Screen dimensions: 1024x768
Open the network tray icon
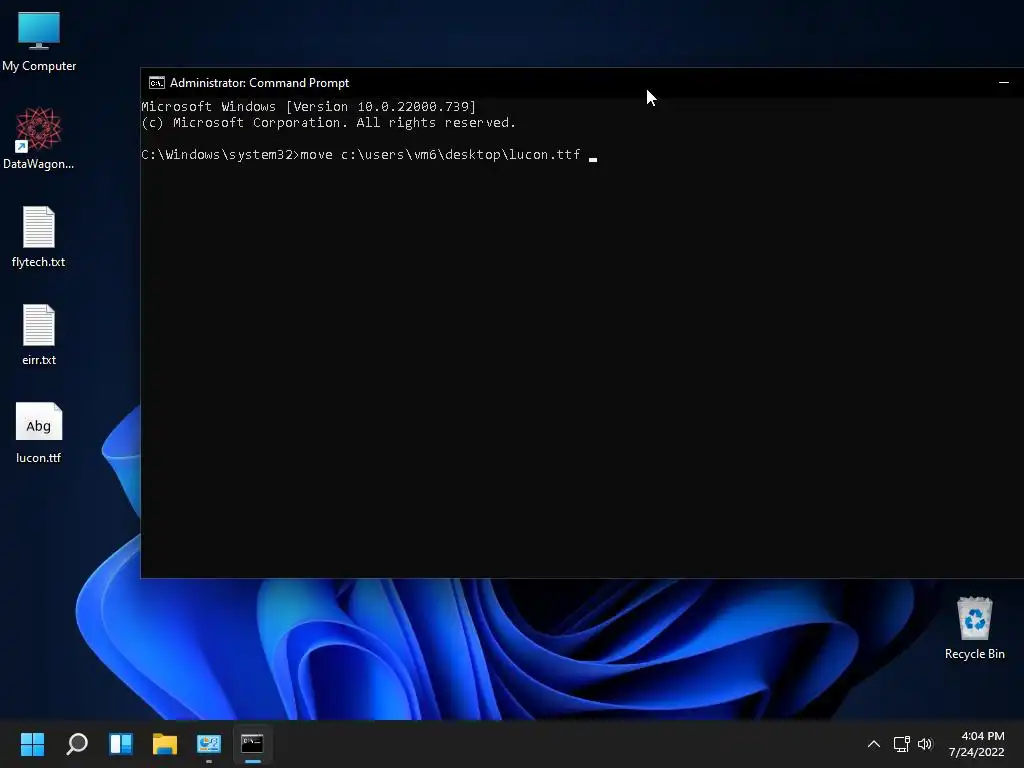pyautogui.click(x=902, y=744)
